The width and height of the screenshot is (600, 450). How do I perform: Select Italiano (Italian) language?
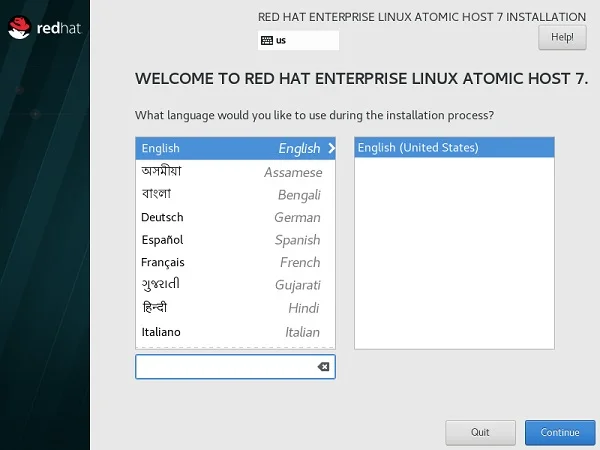(235, 332)
